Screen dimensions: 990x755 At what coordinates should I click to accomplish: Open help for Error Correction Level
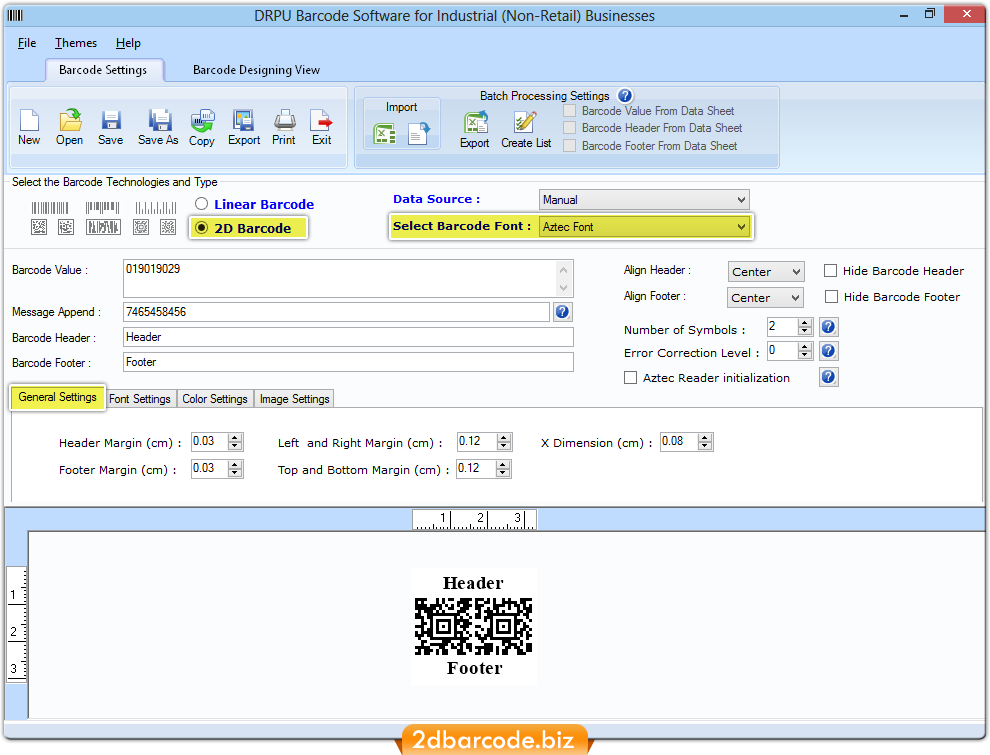click(828, 351)
